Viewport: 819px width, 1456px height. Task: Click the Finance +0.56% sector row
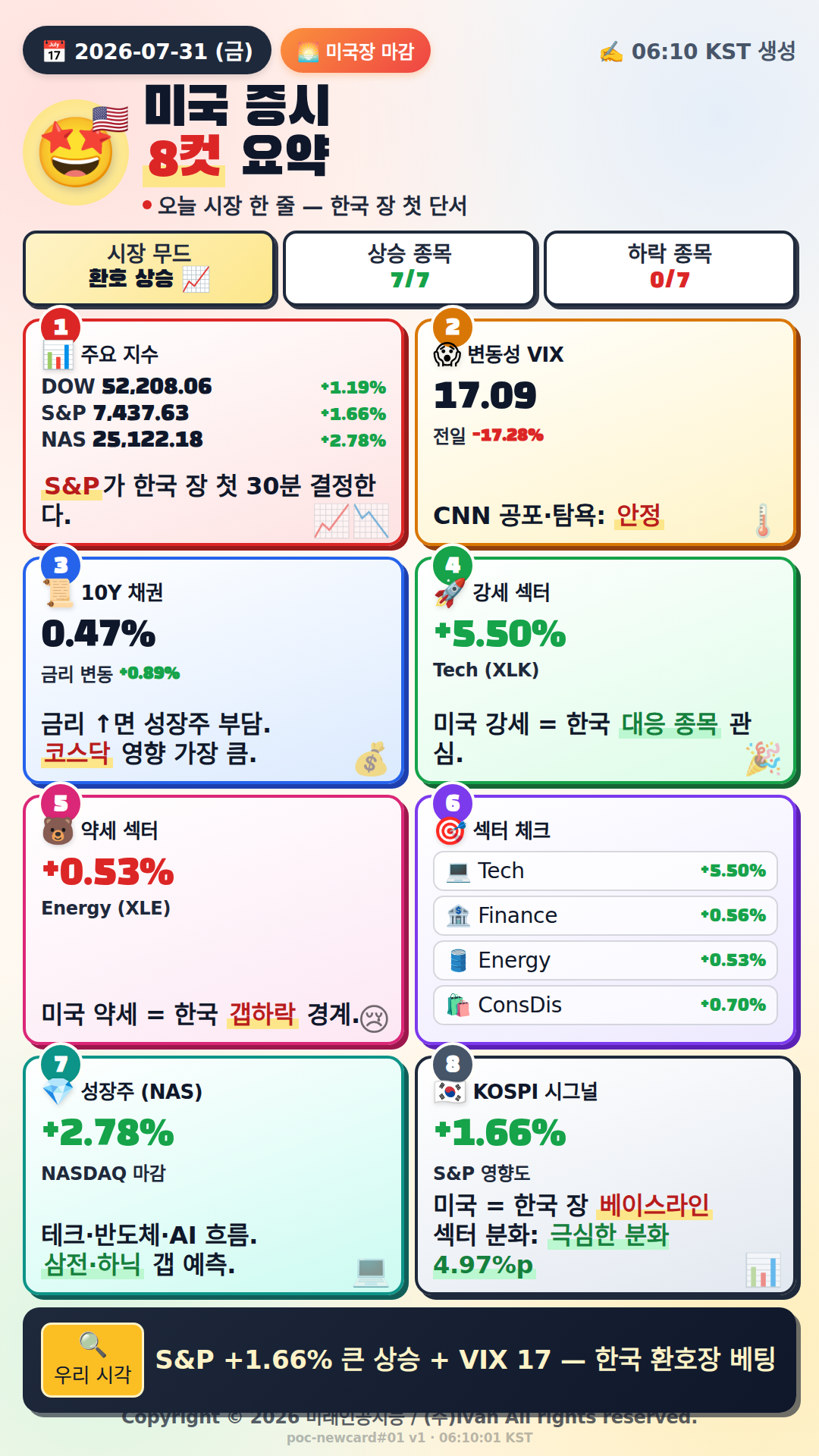coord(605,915)
